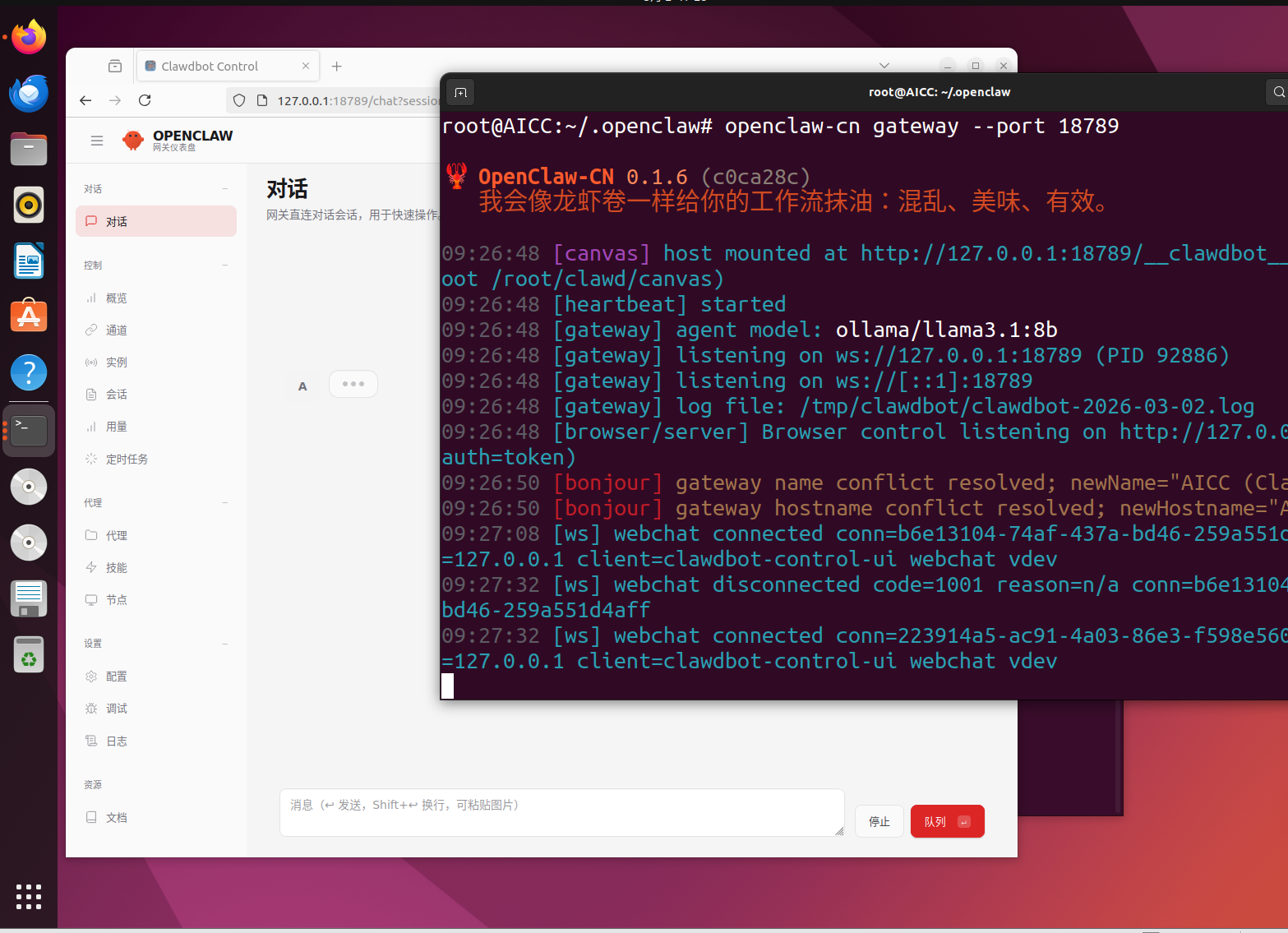This screenshot has width=1288, height=933.
Task: Click the typing indicator dots bubble
Action: [353, 384]
